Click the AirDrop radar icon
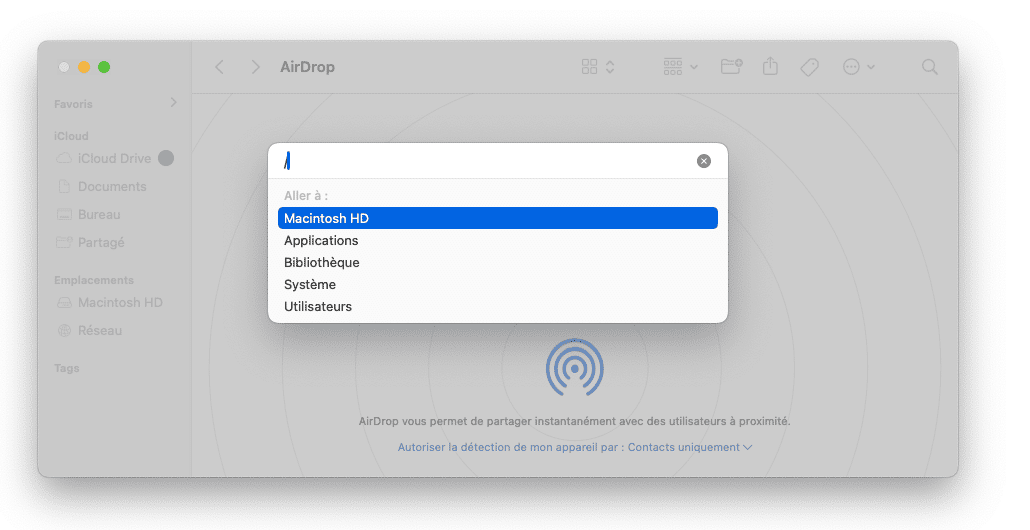The width and height of the screenshot is (1030, 530). [575, 368]
